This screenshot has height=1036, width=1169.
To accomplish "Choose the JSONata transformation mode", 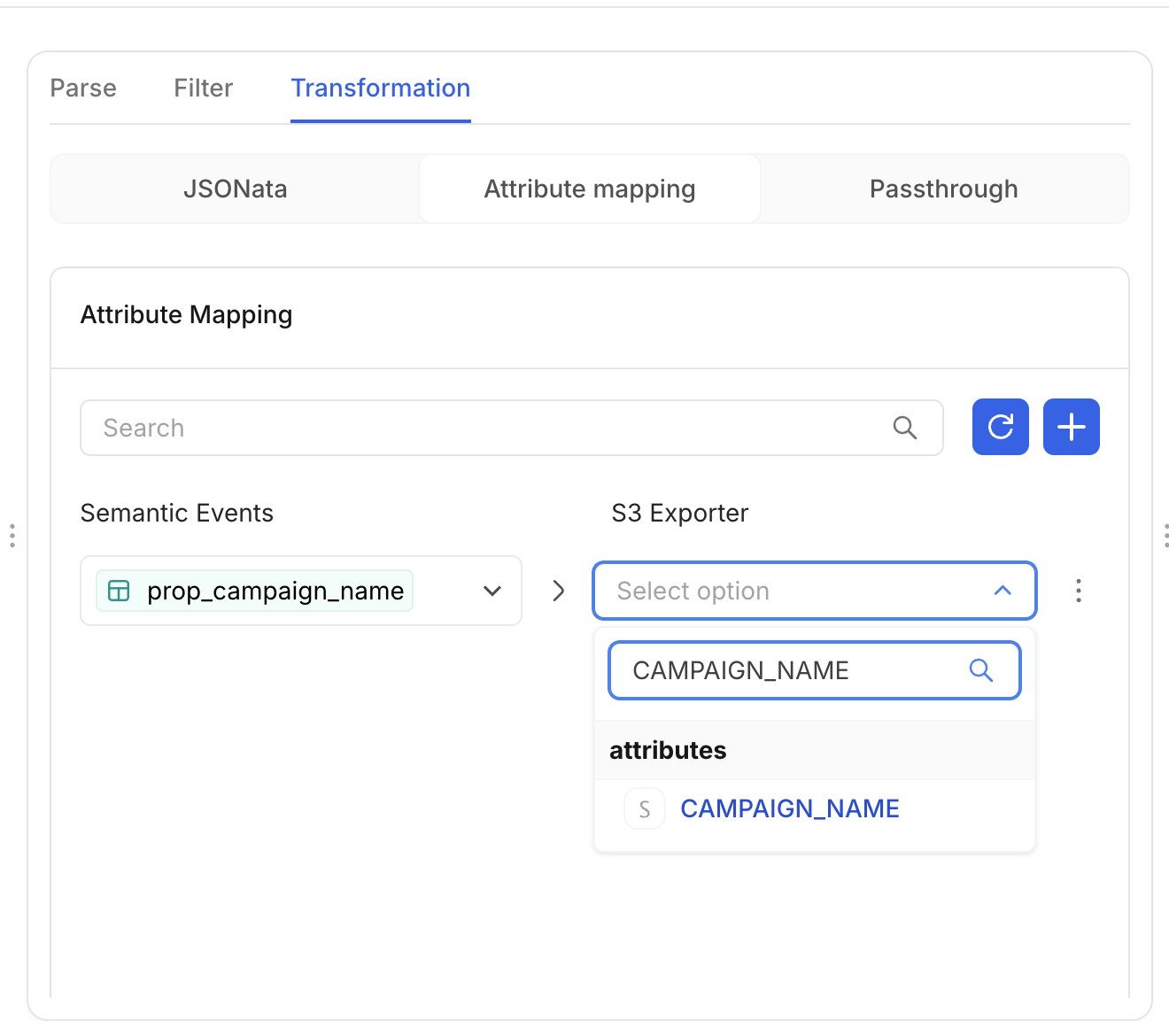I will pos(235,189).
